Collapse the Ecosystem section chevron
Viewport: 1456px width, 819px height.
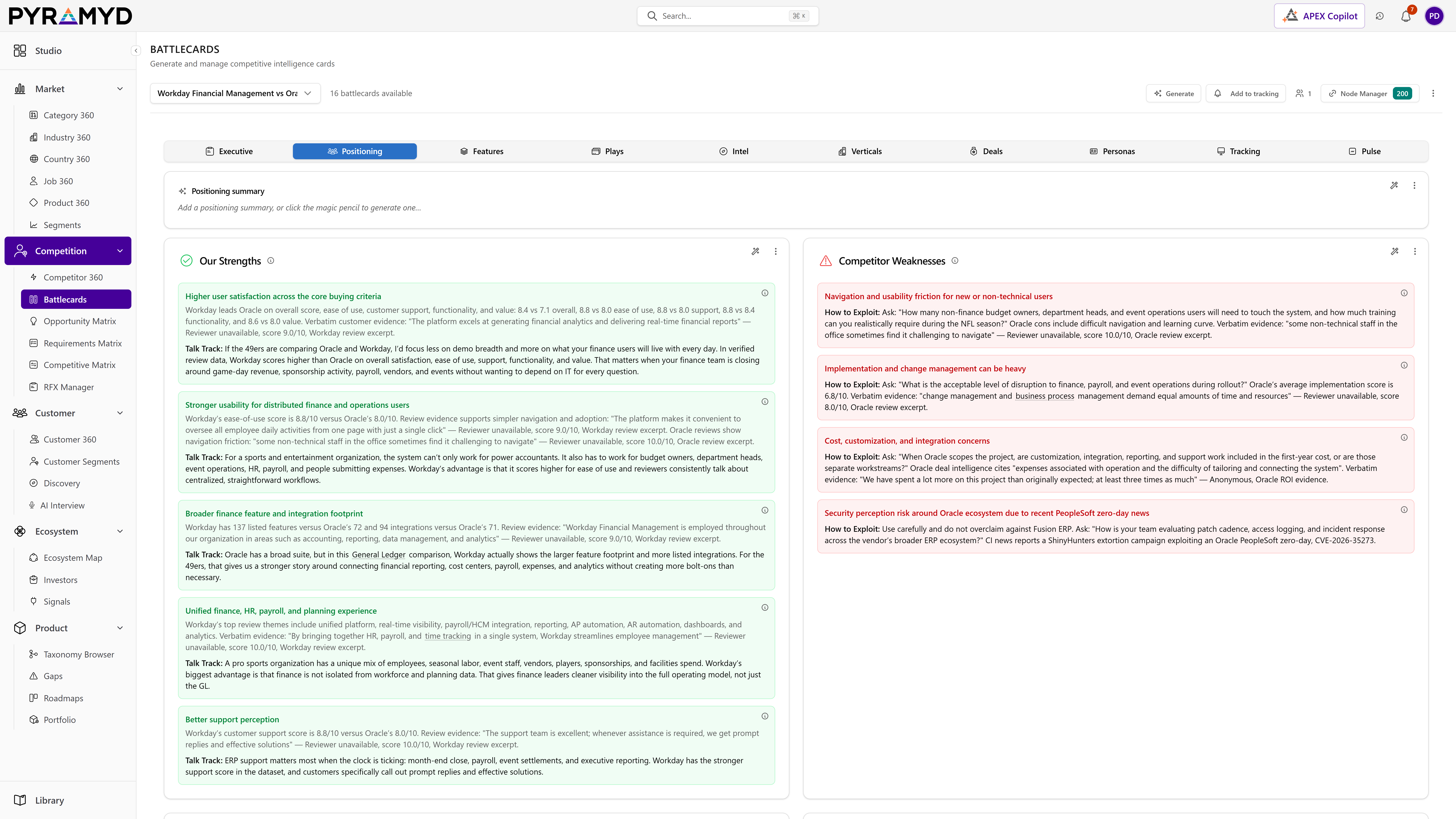point(120,531)
